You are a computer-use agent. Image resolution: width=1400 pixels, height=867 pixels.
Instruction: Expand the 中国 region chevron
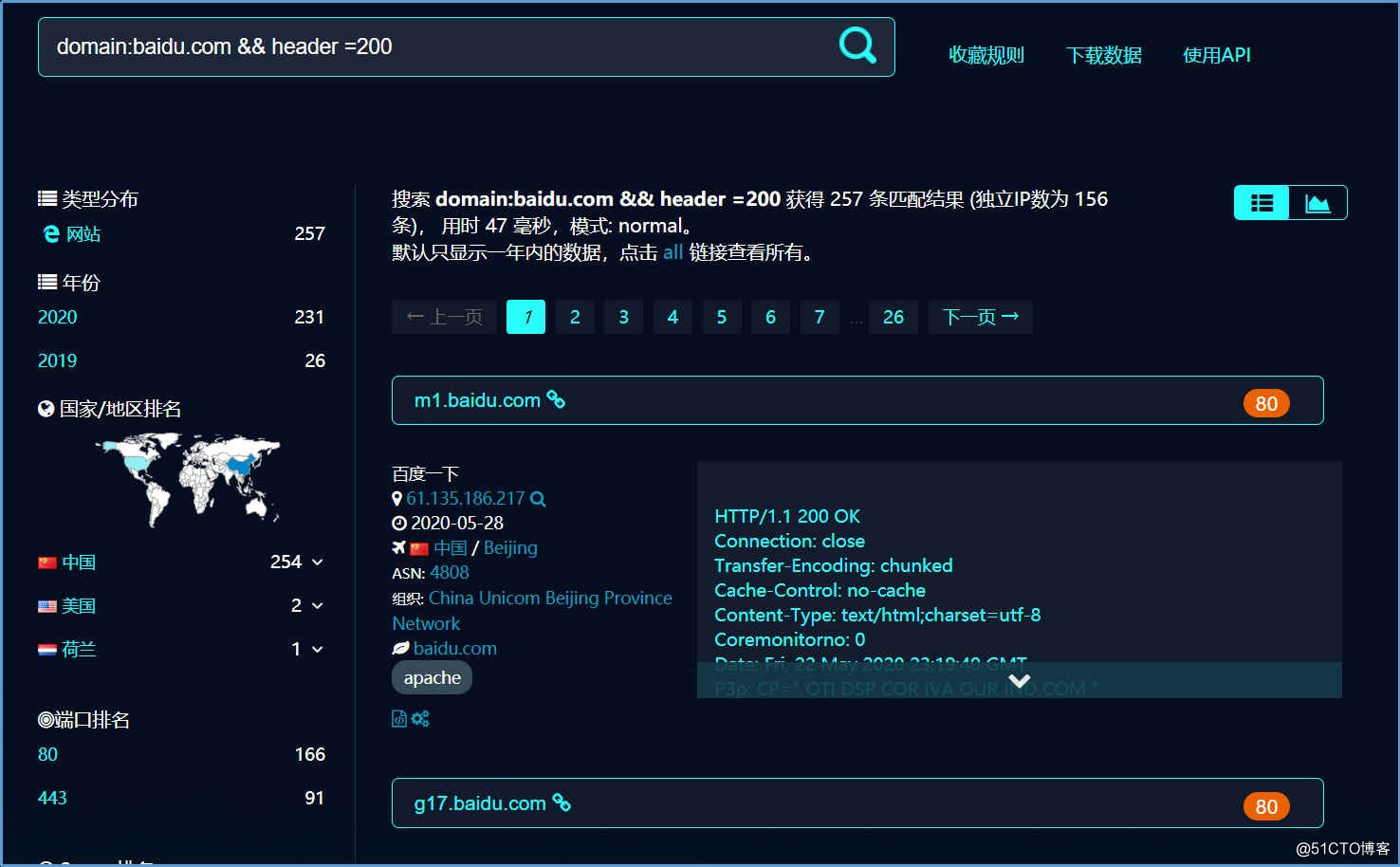[317, 563]
